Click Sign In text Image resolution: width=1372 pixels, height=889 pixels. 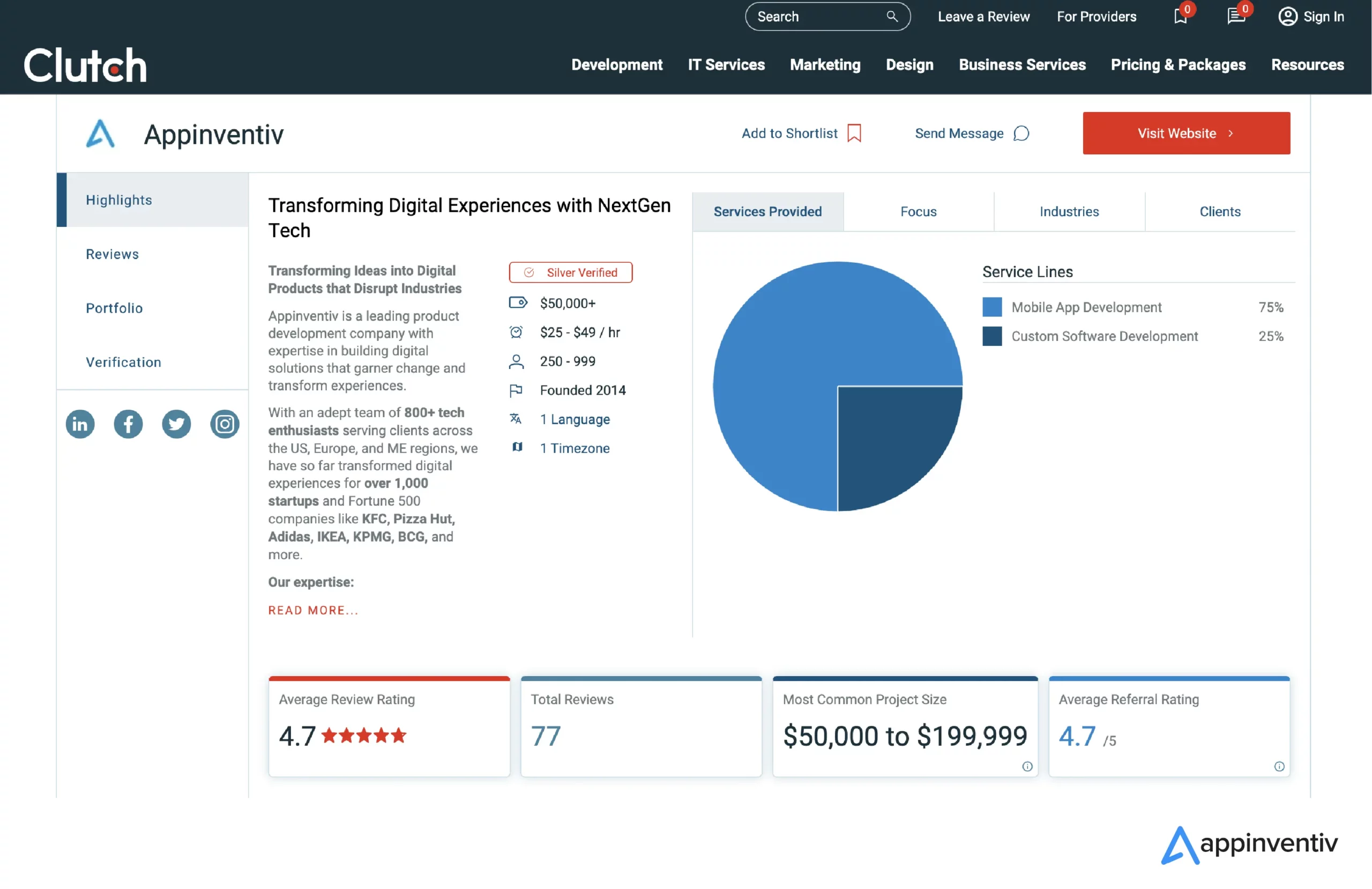point(1324,16)
